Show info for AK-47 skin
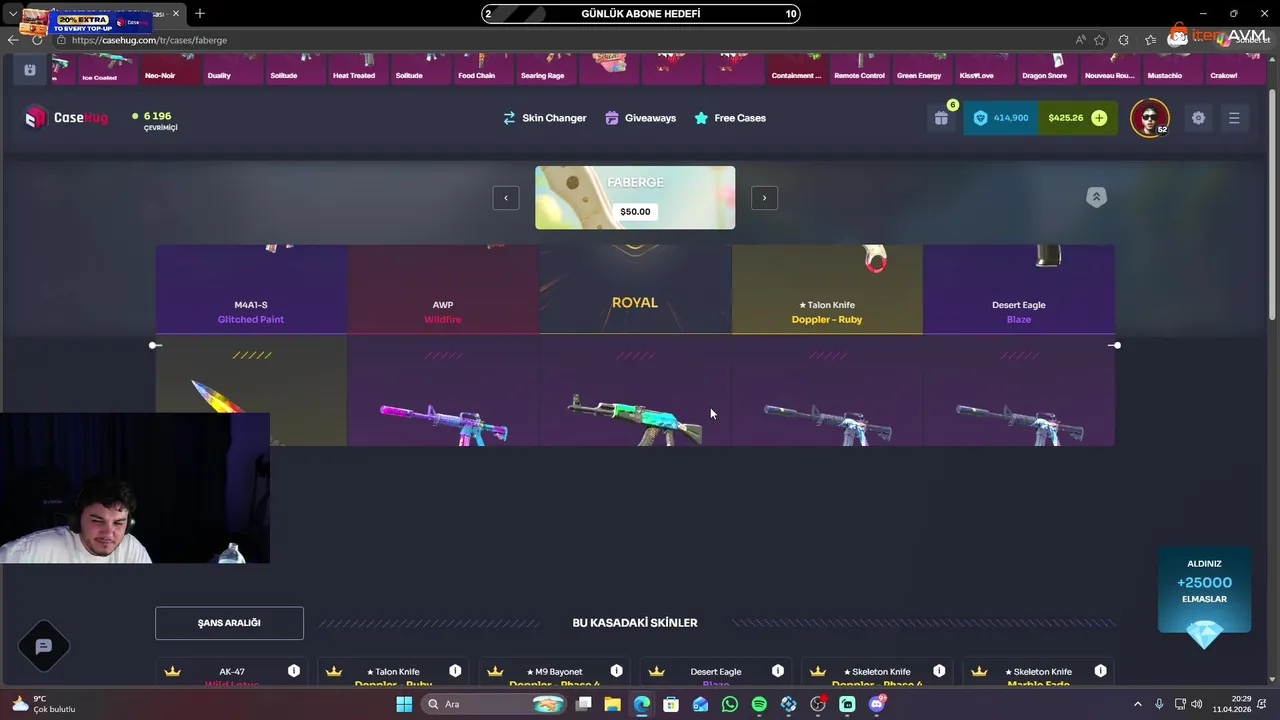Image resolution: width=1280 pixels, height=720 pixels. (x=294, y=671)
